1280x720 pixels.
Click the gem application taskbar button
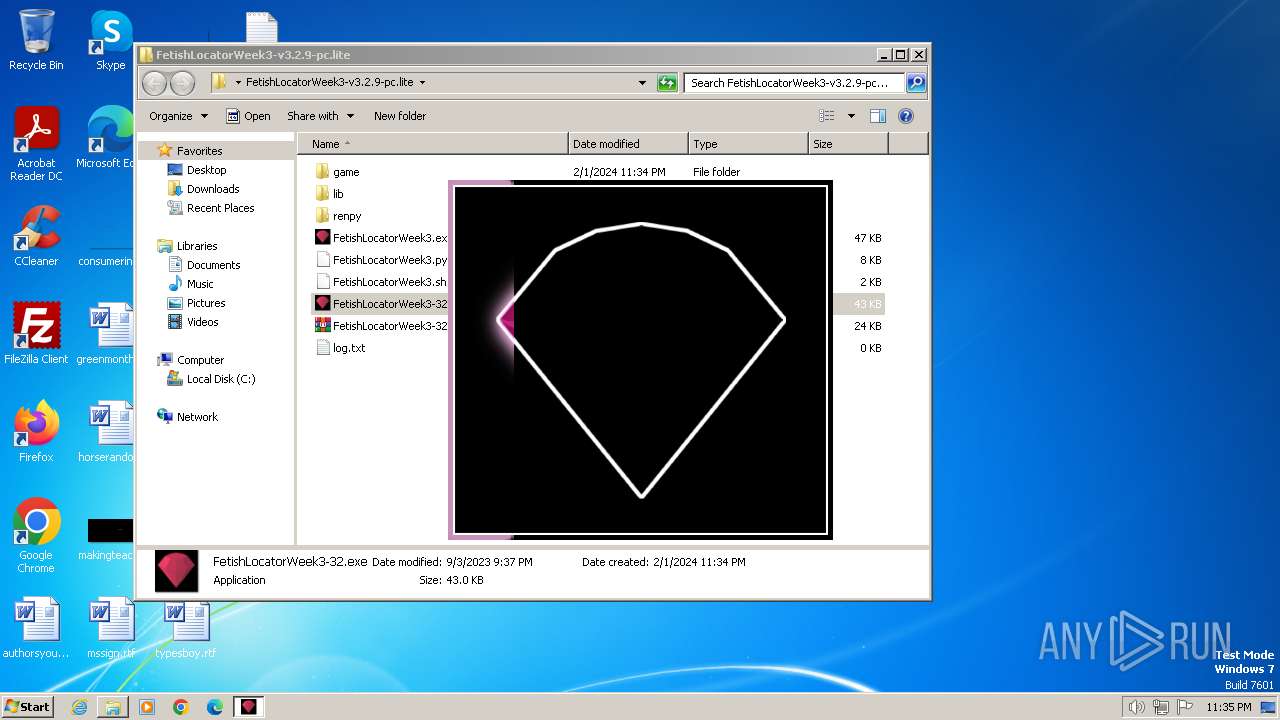[249, 707]
